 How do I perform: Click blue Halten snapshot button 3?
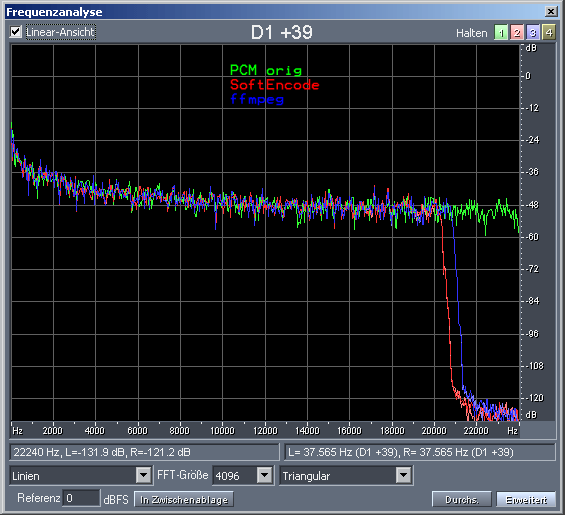point(533,32)
